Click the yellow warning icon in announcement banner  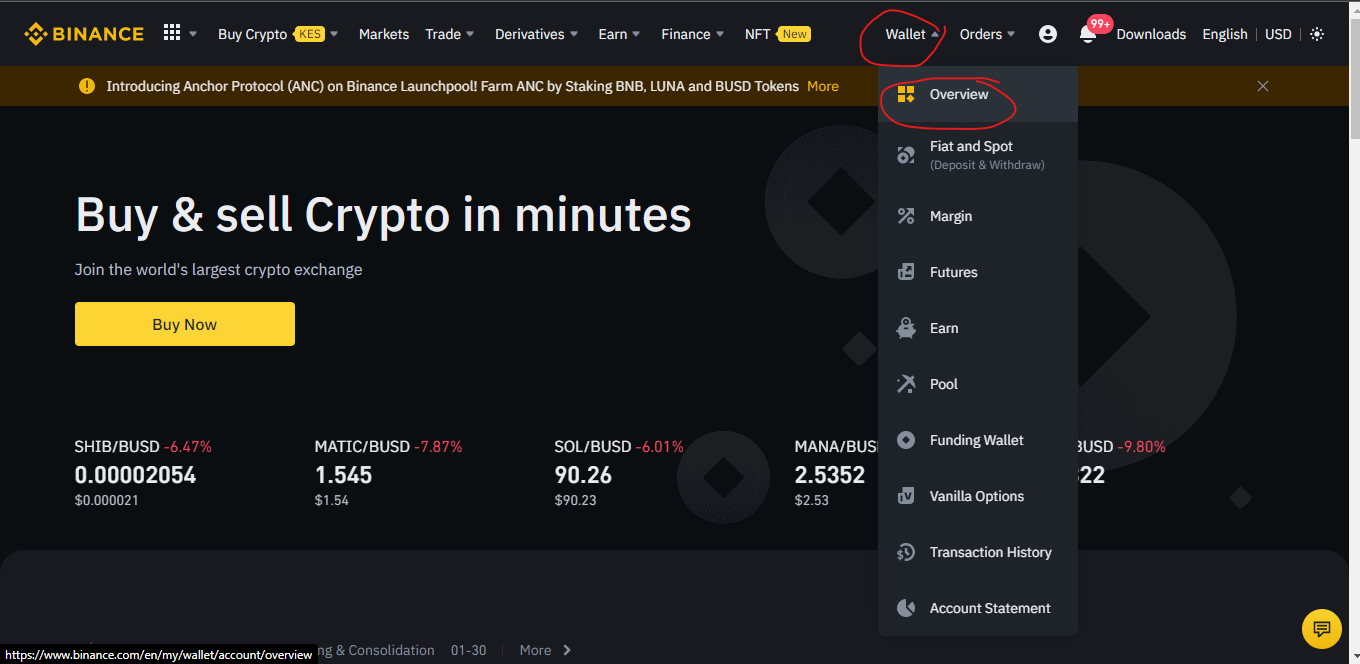pyautogui.click(x=87, y=86)
